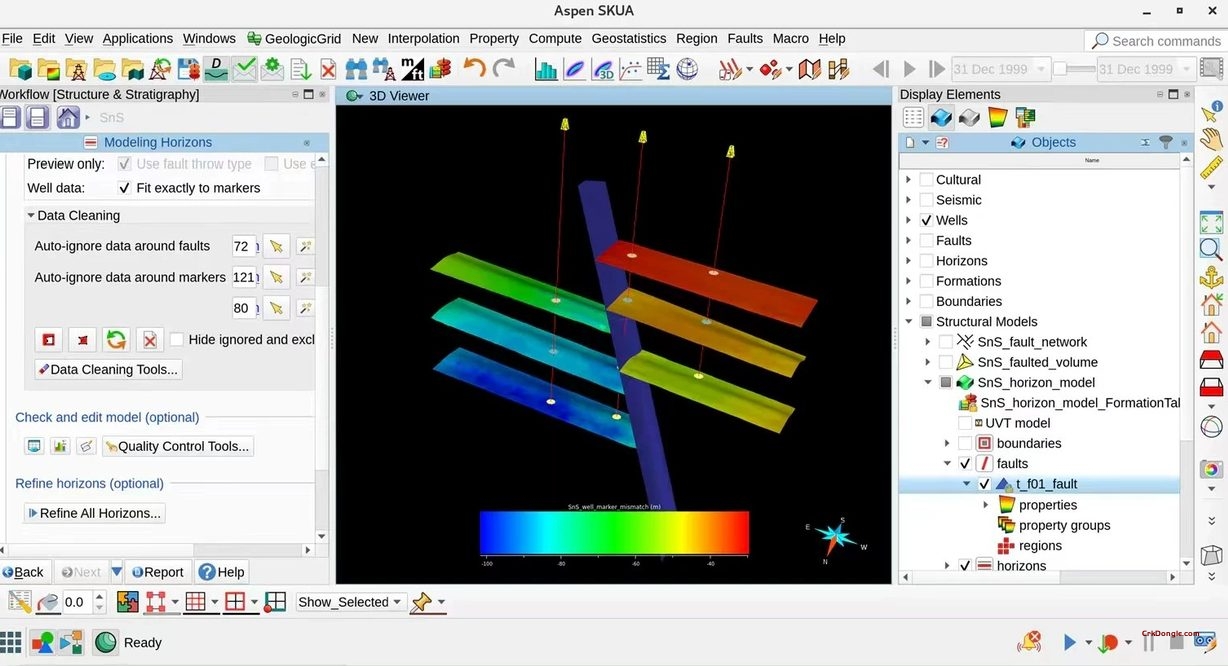Check the Seismic visibility checkbox
The width and height of the screenshot is (1228, 666).
(x=926, y=200)
